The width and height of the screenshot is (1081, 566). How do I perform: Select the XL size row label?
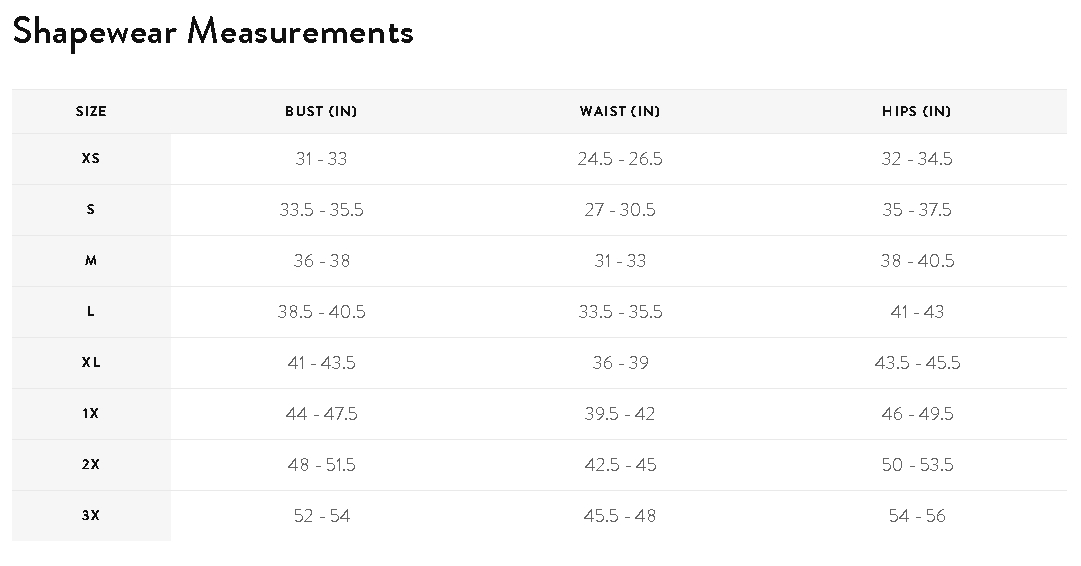click(91, 363)
